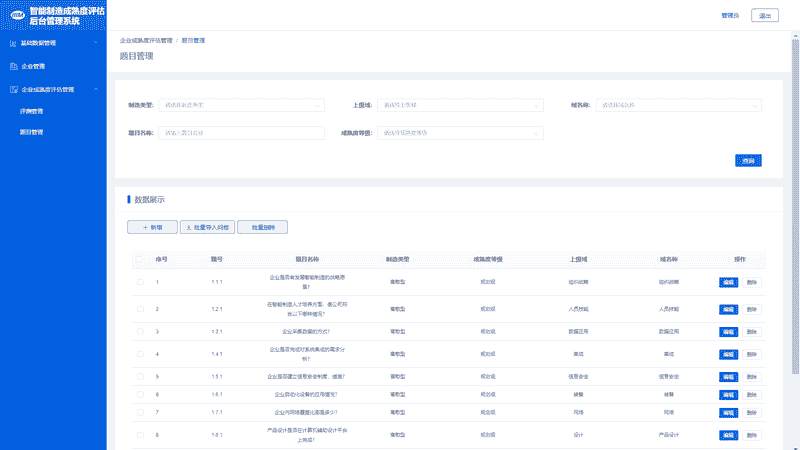
Task: Click the 成熟度等级 column header
Action: (488, 259)
